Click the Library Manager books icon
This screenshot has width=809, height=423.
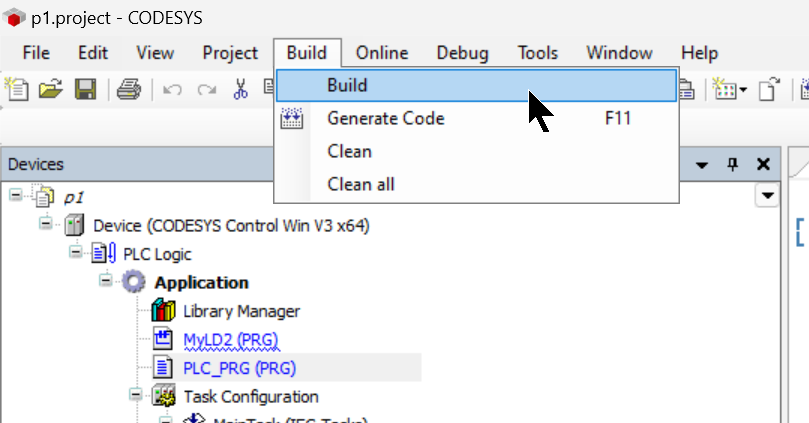click(164, 311)
